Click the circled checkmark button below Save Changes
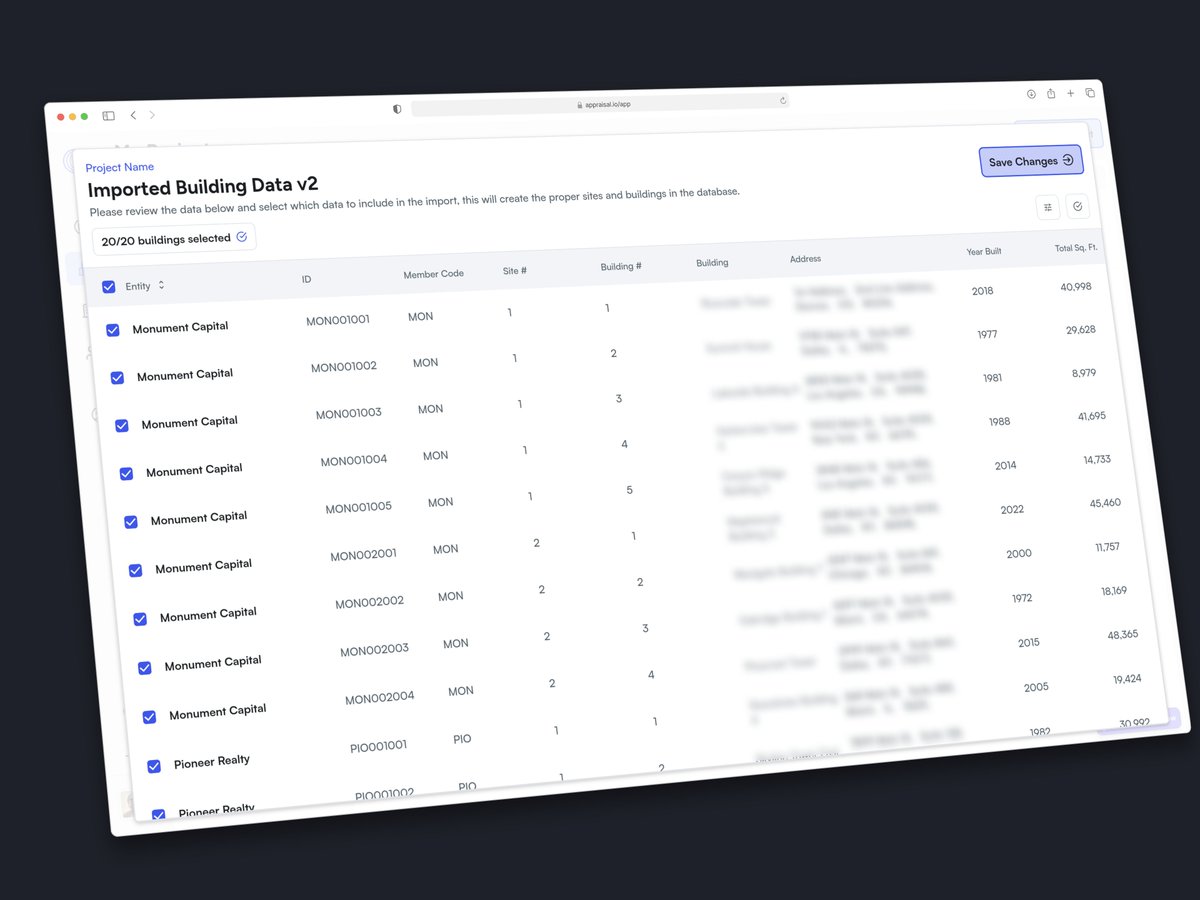Image resolution: width=1200 pixels, height=900 pixels. tap(1078, 206)
